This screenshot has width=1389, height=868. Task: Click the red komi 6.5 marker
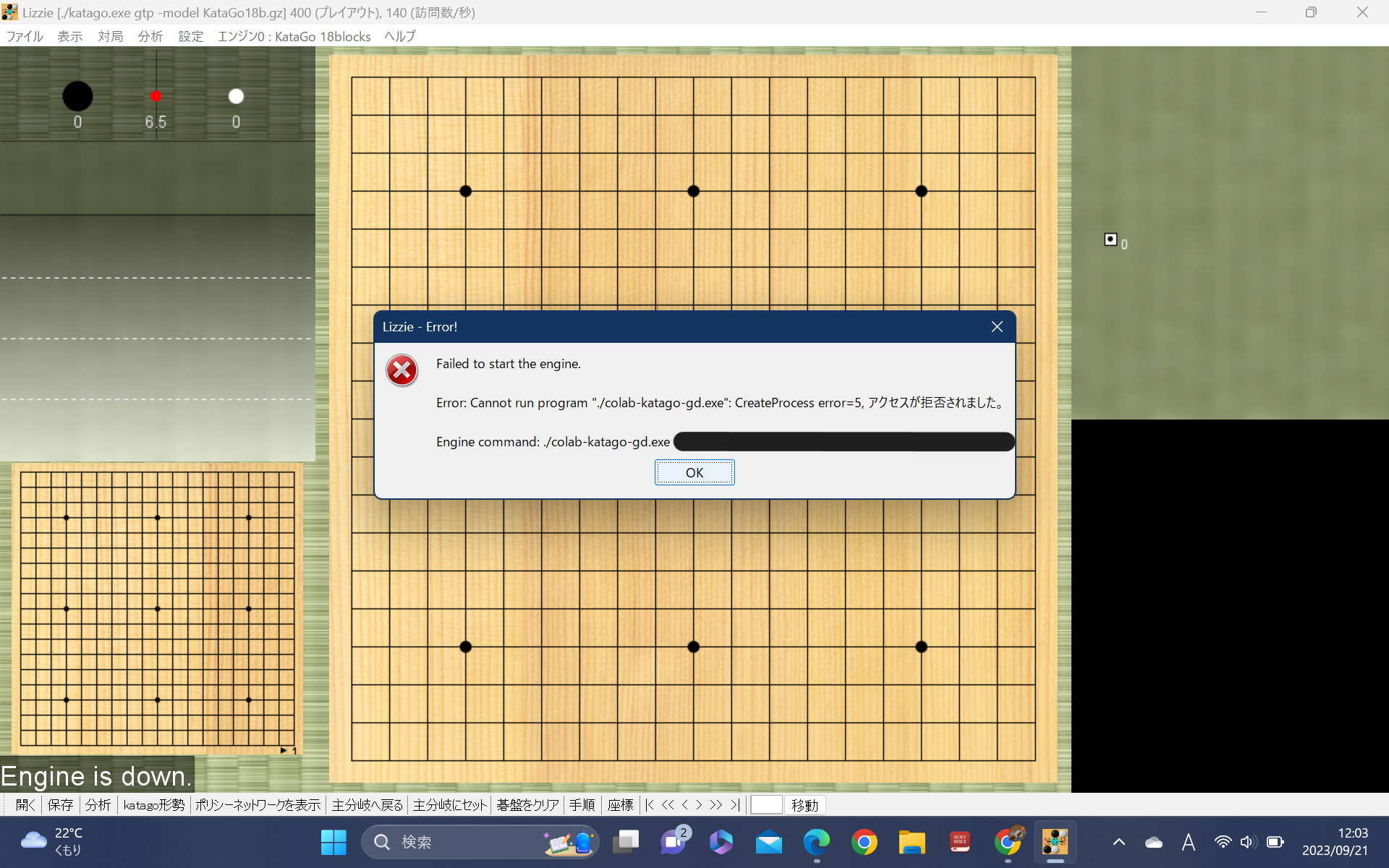click(x=156, y=96)
